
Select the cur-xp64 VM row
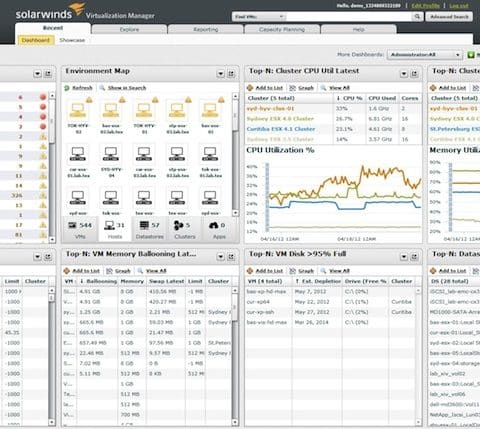coord(330,302)
